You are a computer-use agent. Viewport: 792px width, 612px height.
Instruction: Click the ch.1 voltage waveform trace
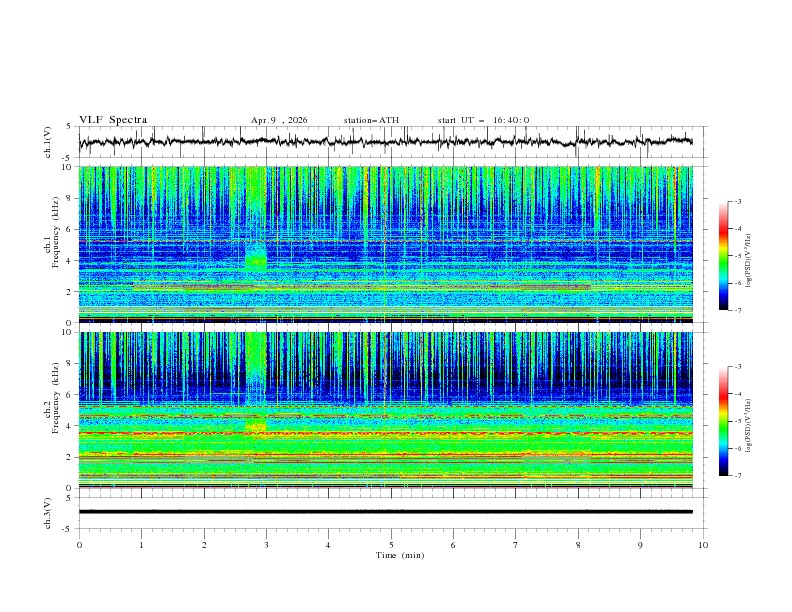click(x=385, y=142)
